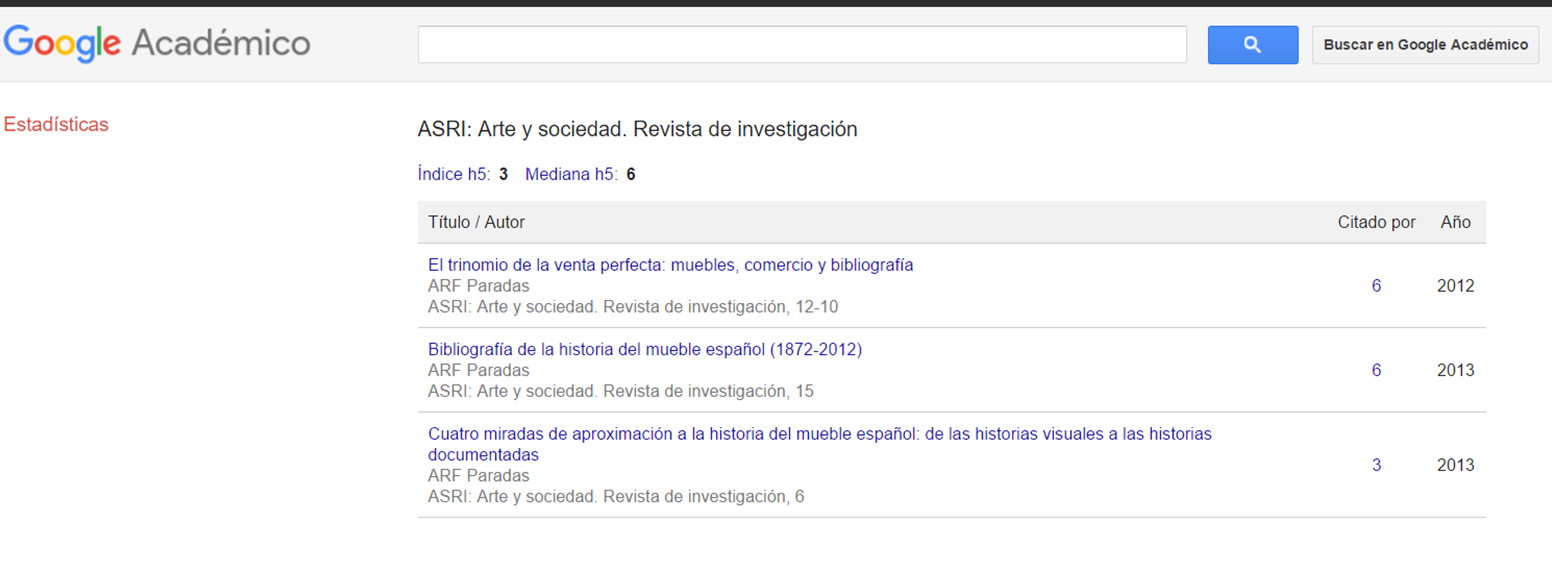Screen dimensions: 1552x580
Task: Click the journal reference ending in 6
Action: pyautogui.click(x=616, y=496)
